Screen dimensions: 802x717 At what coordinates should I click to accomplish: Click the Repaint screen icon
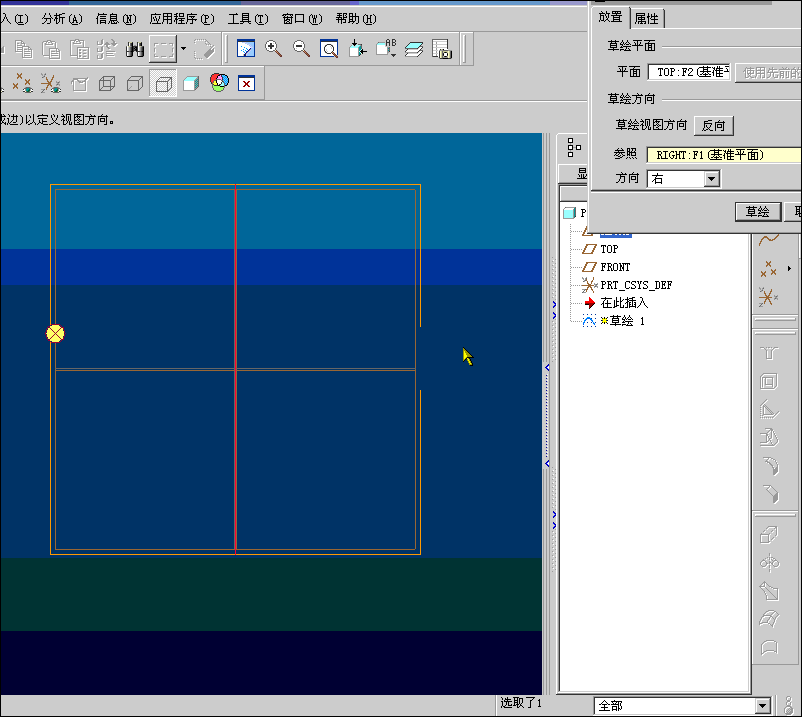pos(246,49)
